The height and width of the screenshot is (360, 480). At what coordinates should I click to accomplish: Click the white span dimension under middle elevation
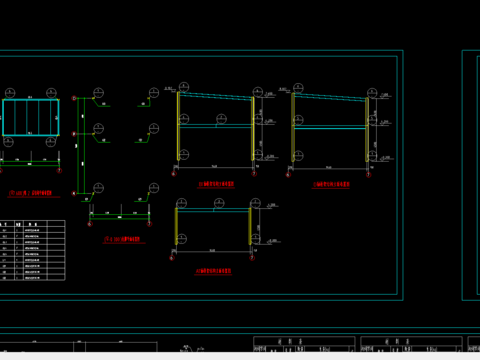pyautogui.click(x=214, y=167)
